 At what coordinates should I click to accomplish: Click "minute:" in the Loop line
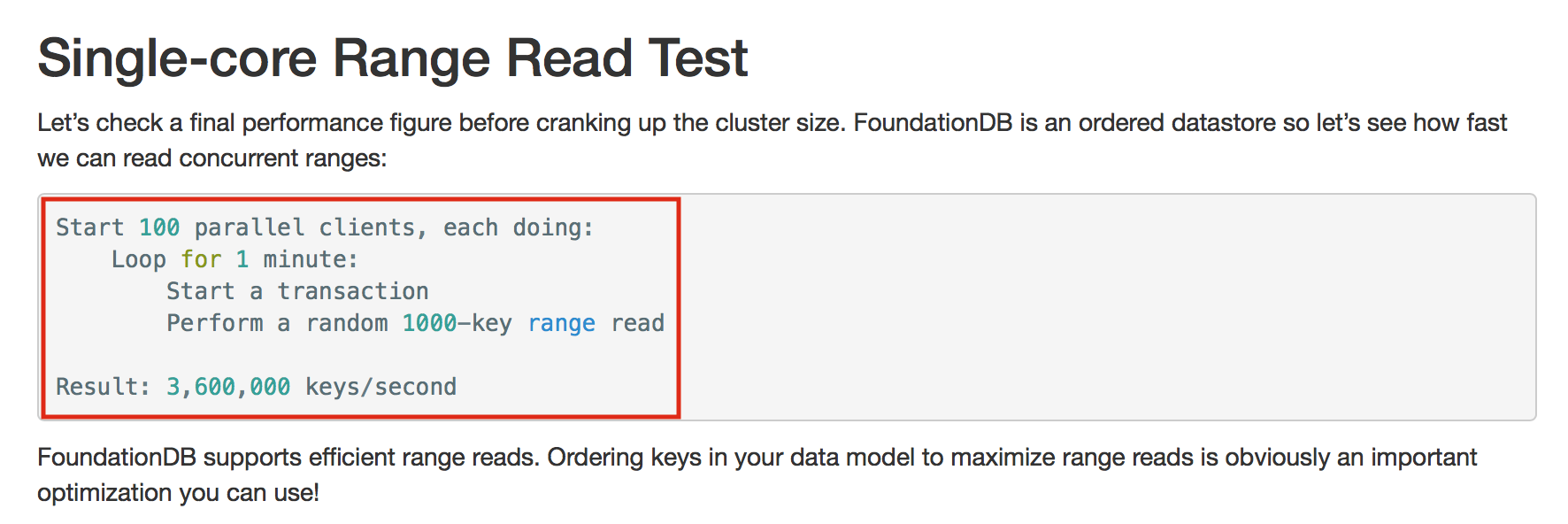pyautogui.click(x=310, y=259)
